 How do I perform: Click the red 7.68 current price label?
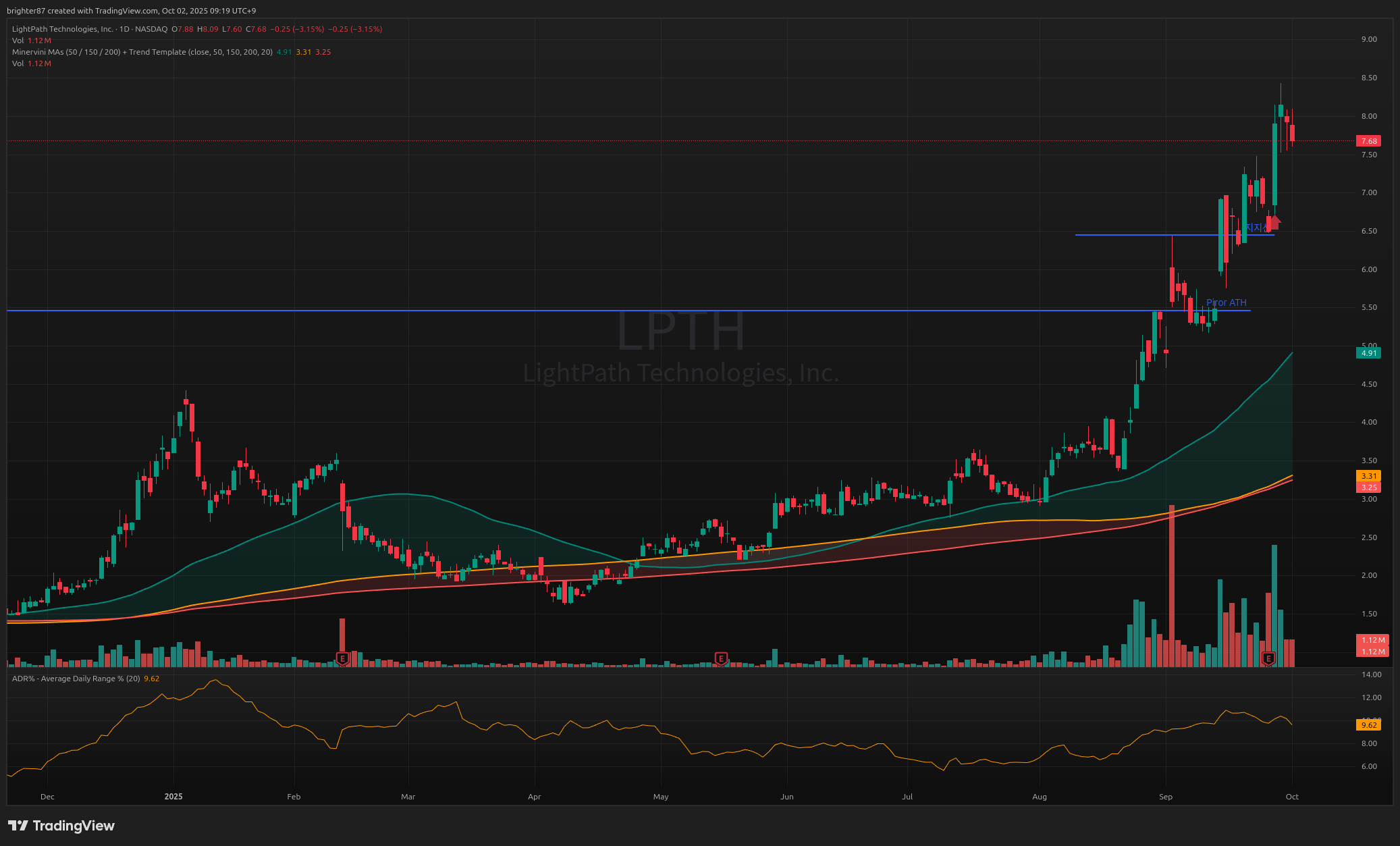[1368, 141]
